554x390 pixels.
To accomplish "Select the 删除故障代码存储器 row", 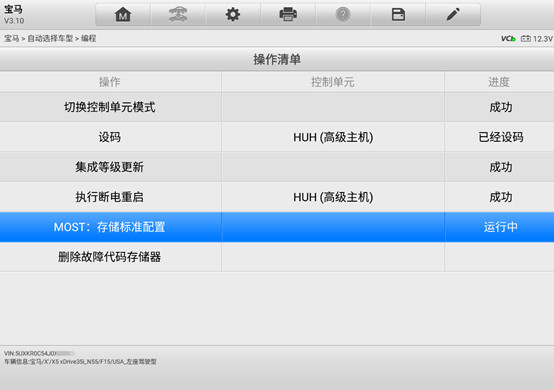I will pyautogui.click(x=277, y=257).
